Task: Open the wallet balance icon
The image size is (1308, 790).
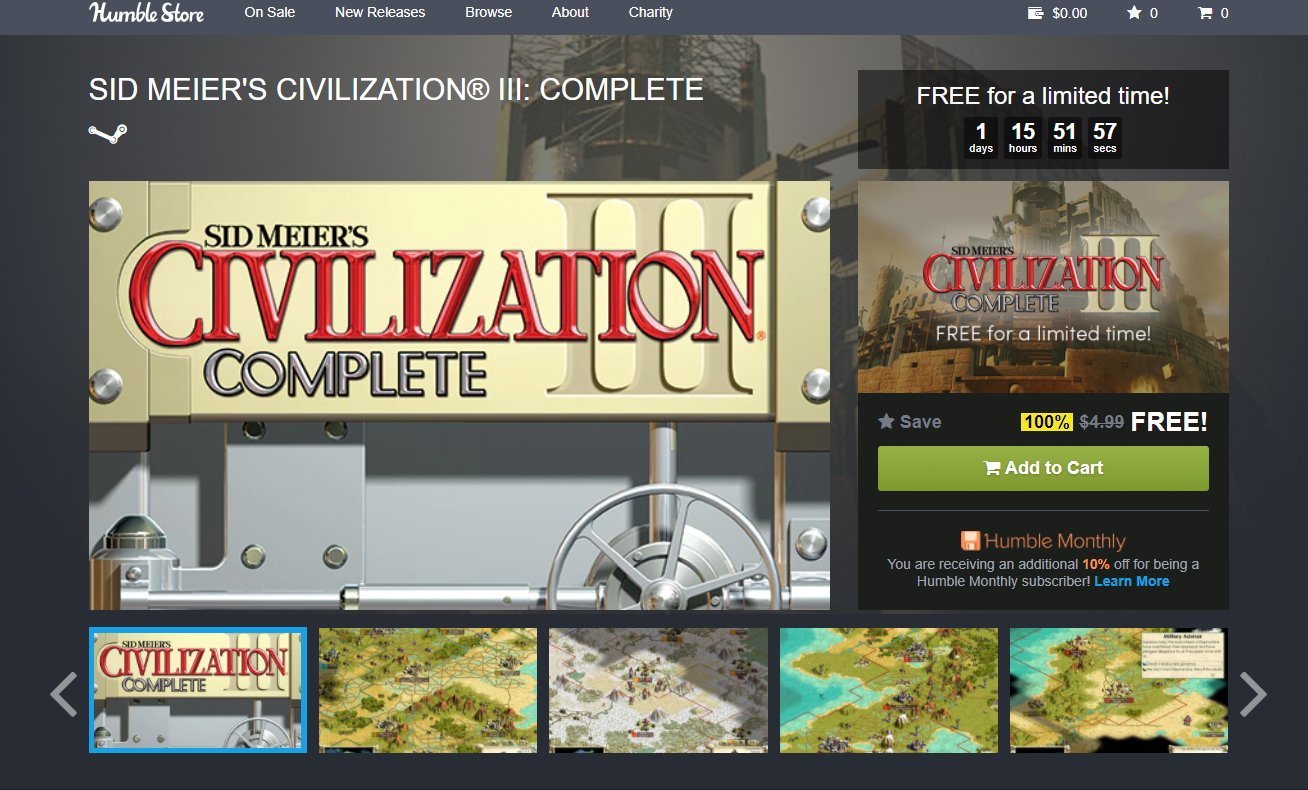Action: pos(1037,13)
